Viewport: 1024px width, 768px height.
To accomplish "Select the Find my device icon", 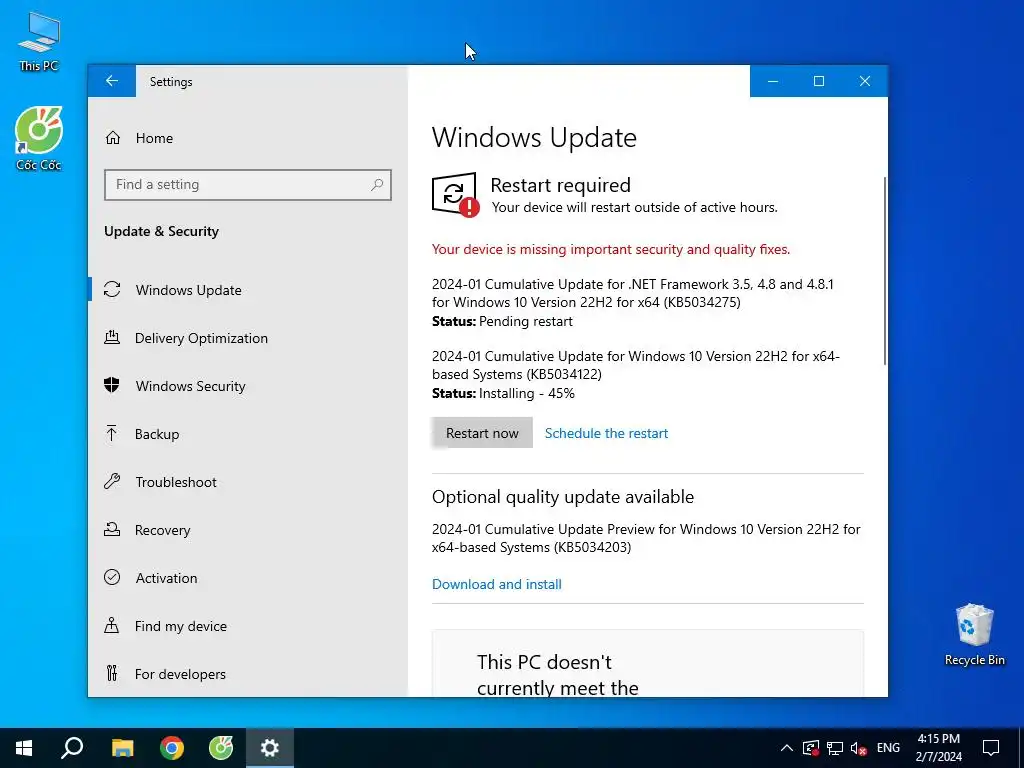I will tap(112, 626).
